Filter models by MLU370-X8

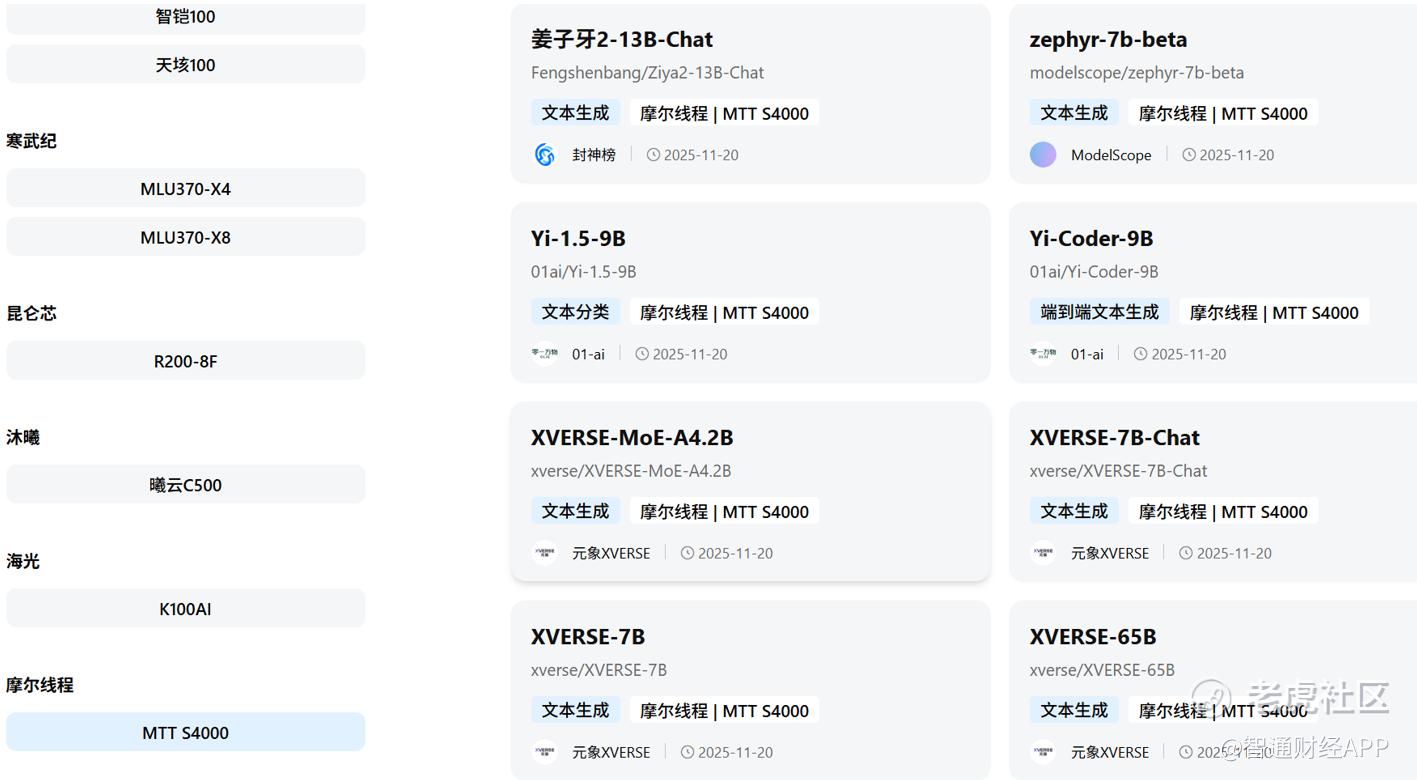[x=186, y=237]
